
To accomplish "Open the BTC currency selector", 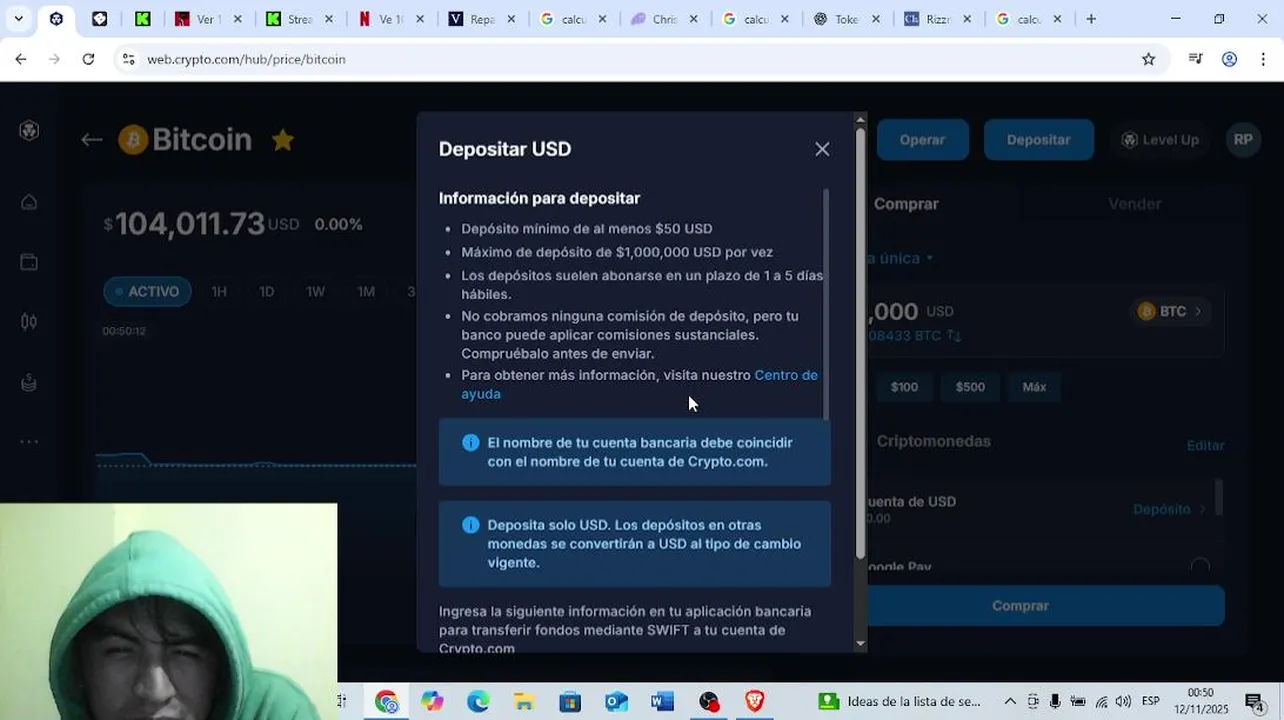I will tap(1169, 312).
